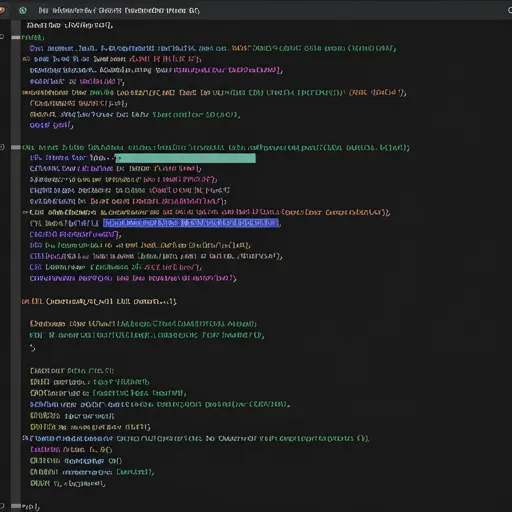Click the teal highlighted block in the code

pyautogui.click(x=185, y=158)
